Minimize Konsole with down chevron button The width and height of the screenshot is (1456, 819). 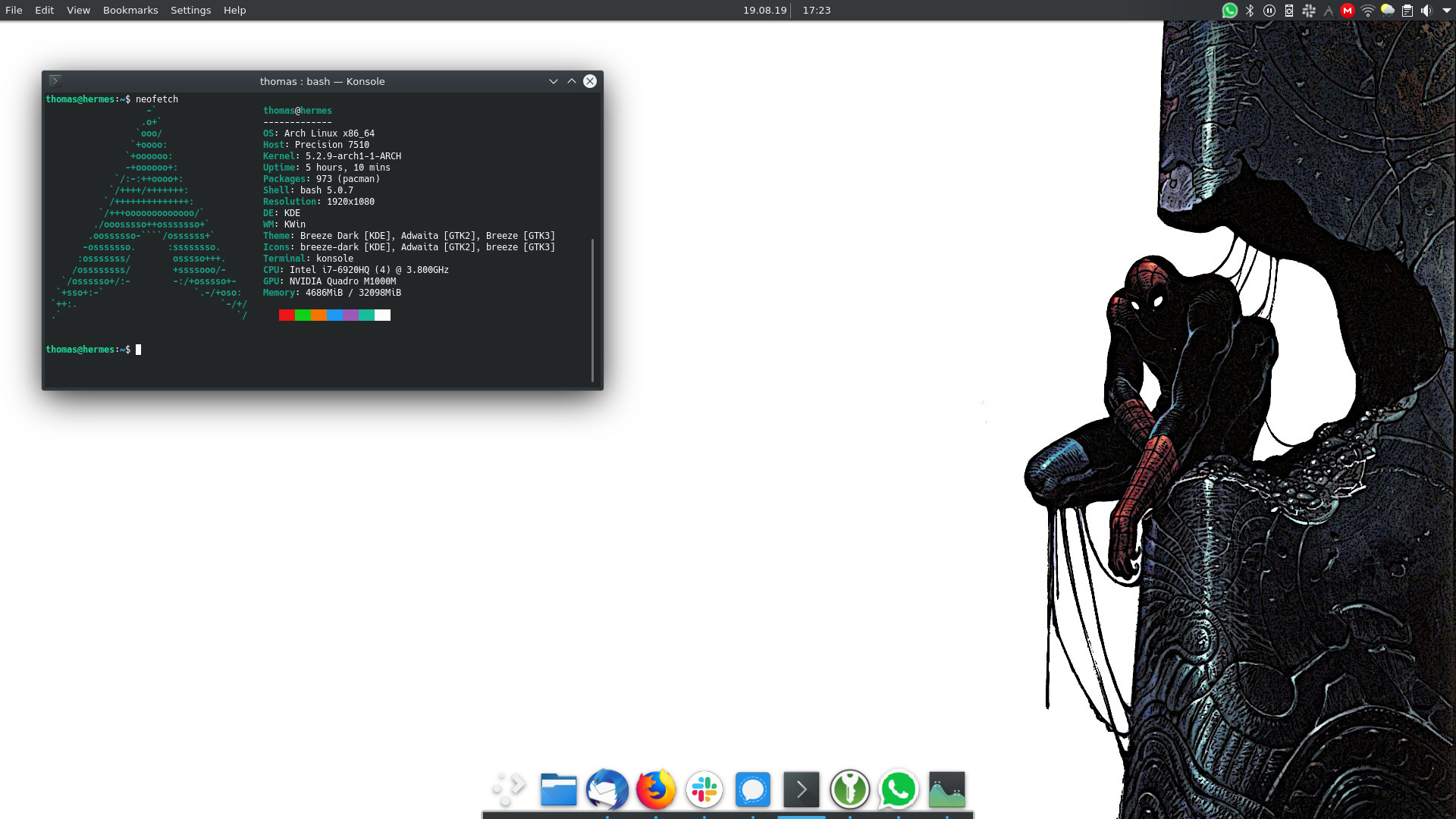point(554,81)
